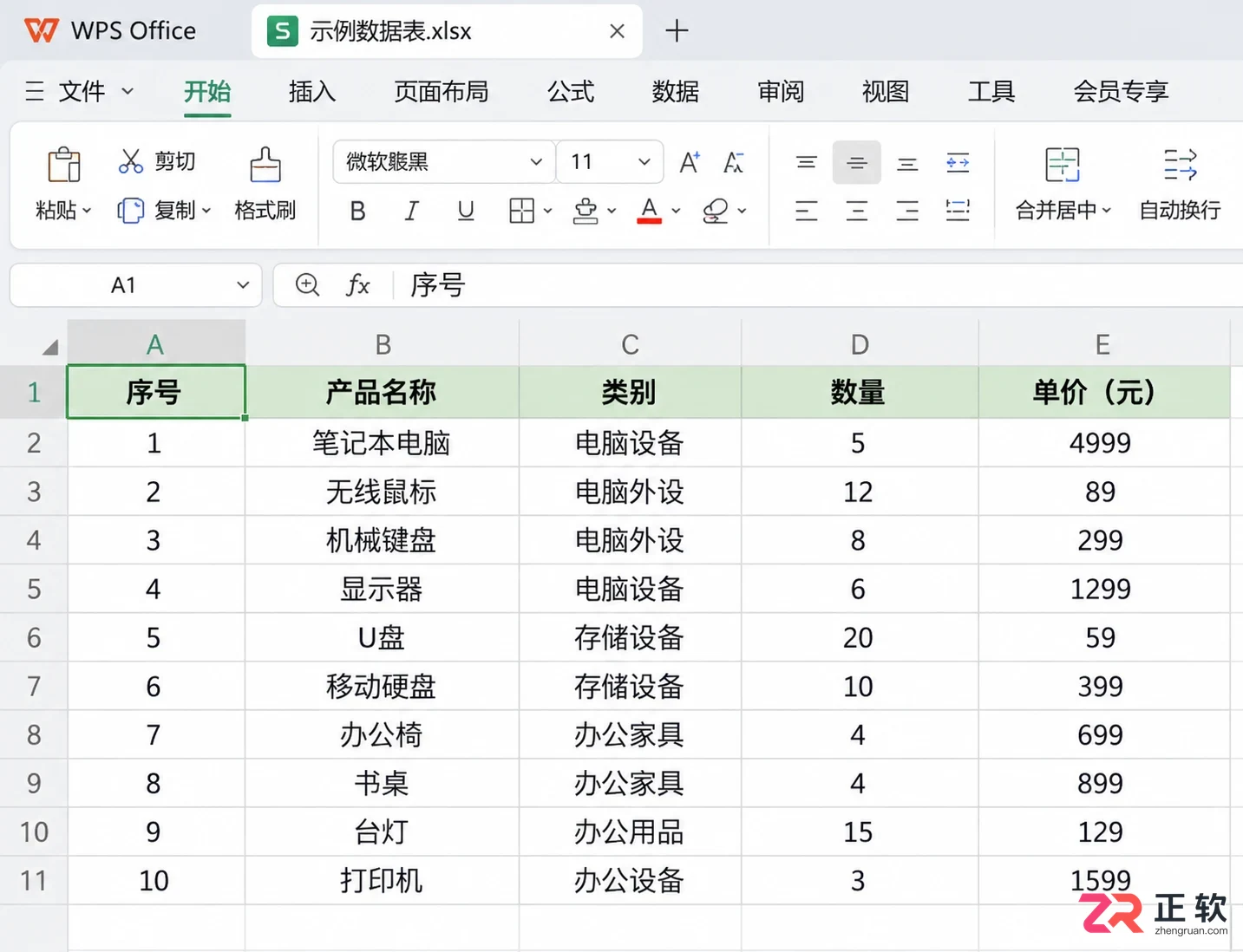Select the cell containing 笔记本电脑
The width and height of the screenshot is (1243, 952).
click(383, 443)
